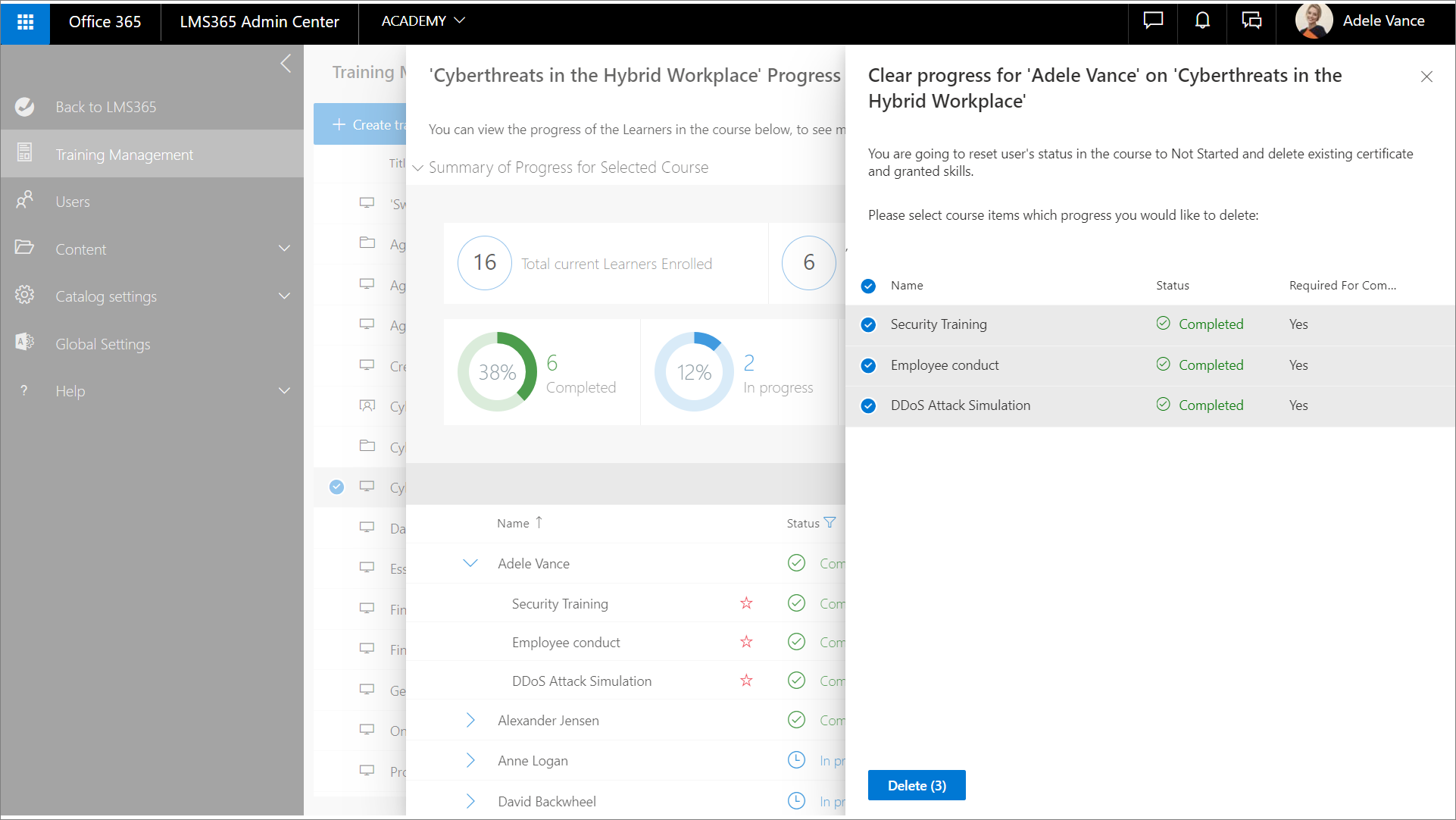
Task: Click the notifications bell icon
Action: (x=1202, y=21)
